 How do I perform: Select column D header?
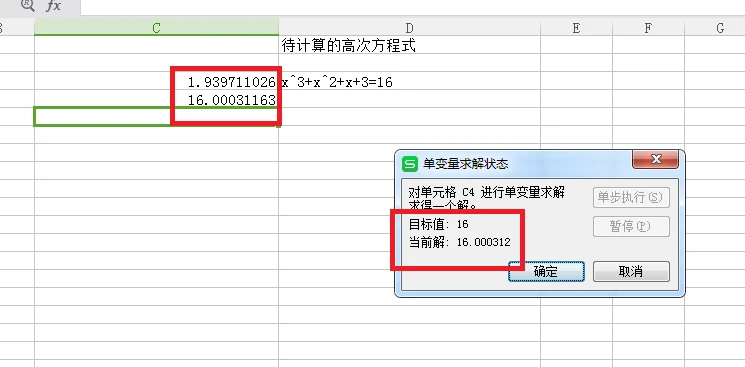pyautogui.click(x=410, y=28)
